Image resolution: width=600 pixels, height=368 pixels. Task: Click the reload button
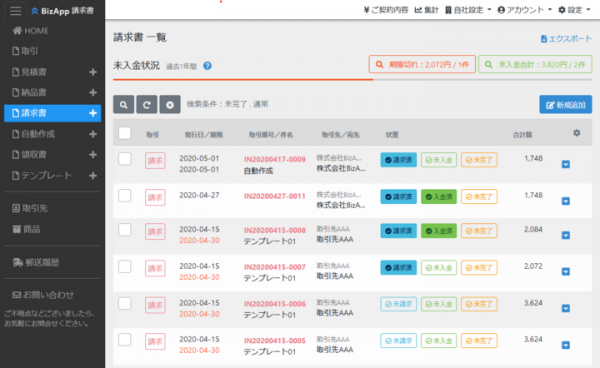pos(147,104)
